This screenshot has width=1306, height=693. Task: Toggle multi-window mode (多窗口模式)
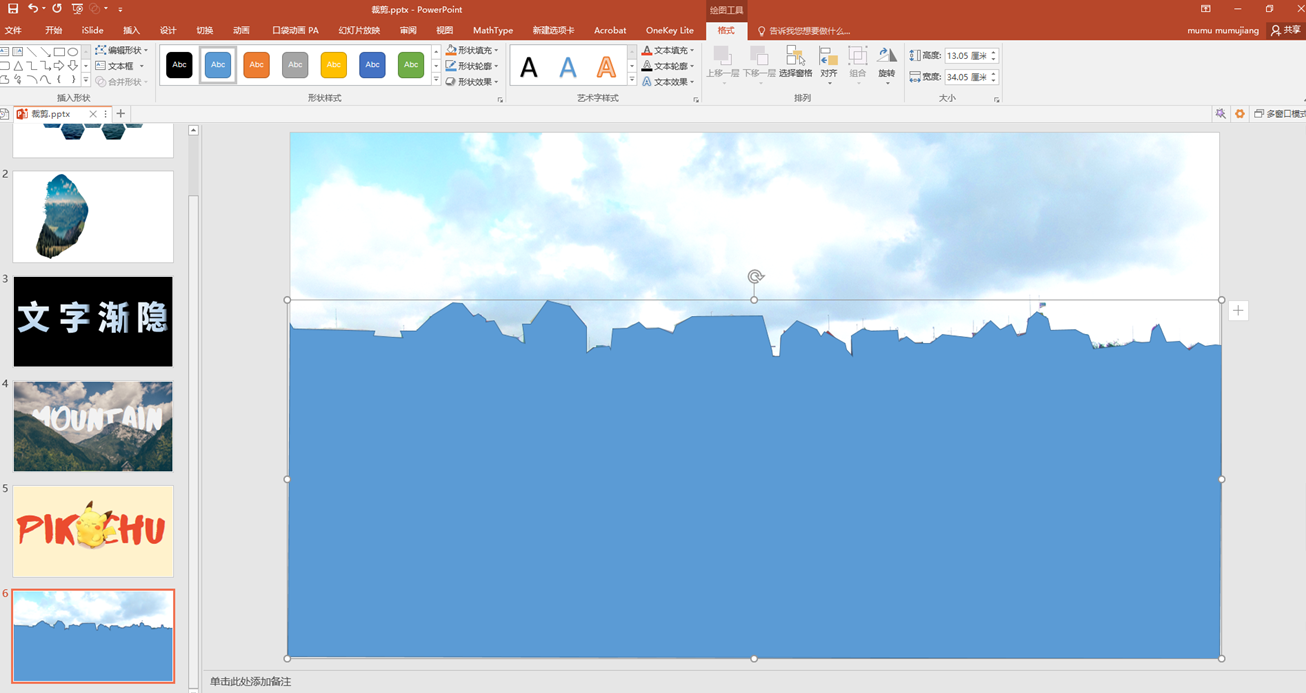[1279, 114]
